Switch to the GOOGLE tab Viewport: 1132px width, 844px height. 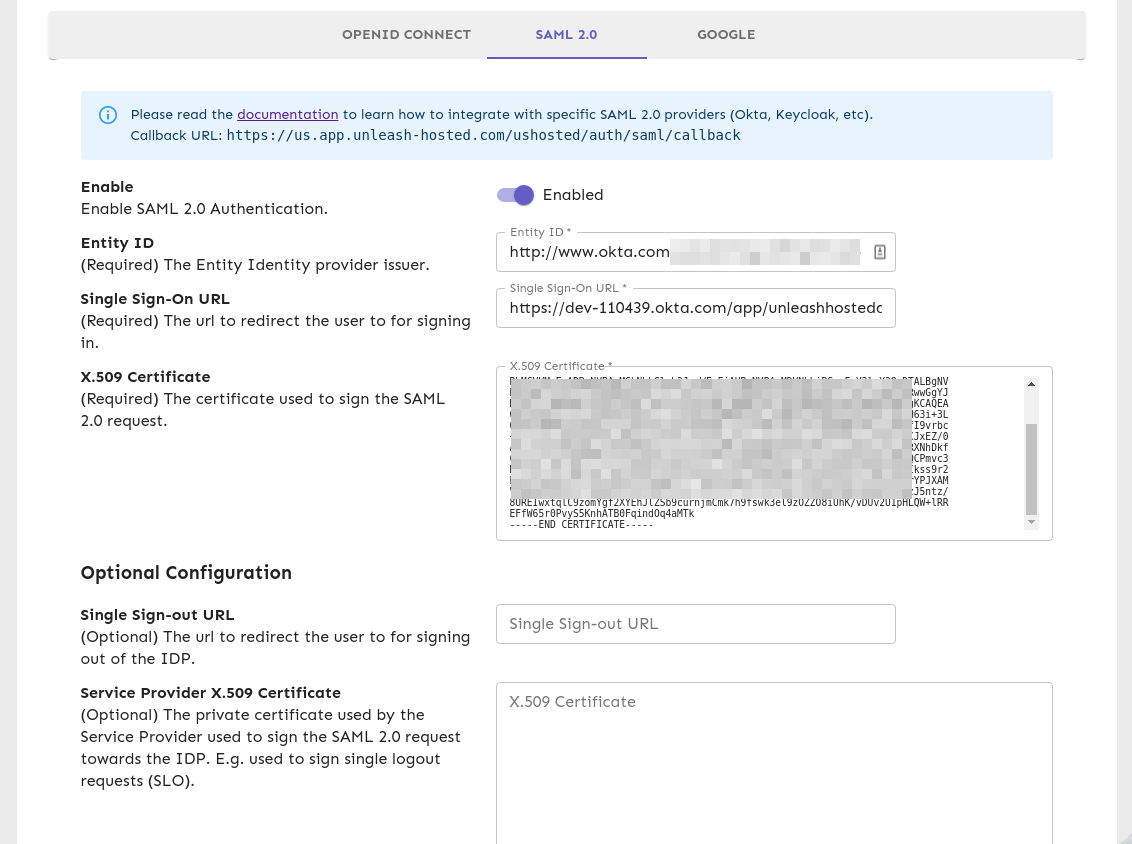(x=726, y=35)
